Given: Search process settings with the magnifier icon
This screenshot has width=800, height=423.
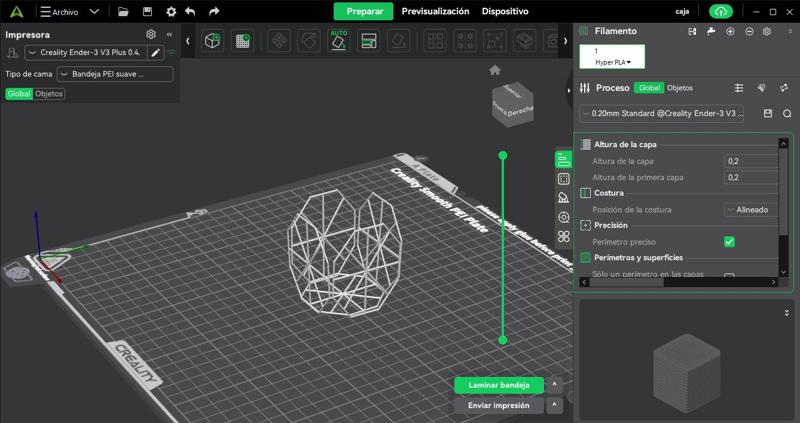Looking at the screenshot, I should [x=787, y=113].
